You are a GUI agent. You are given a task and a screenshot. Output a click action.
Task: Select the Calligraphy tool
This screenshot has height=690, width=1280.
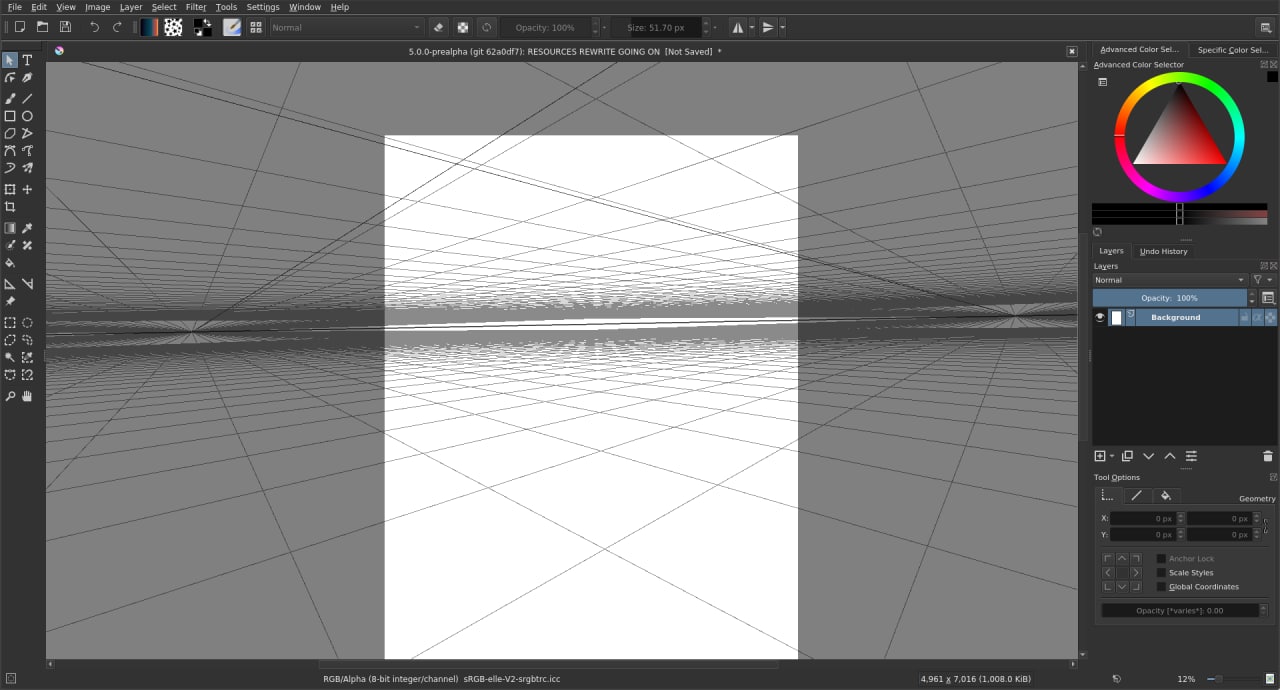(x=28, y=78)
